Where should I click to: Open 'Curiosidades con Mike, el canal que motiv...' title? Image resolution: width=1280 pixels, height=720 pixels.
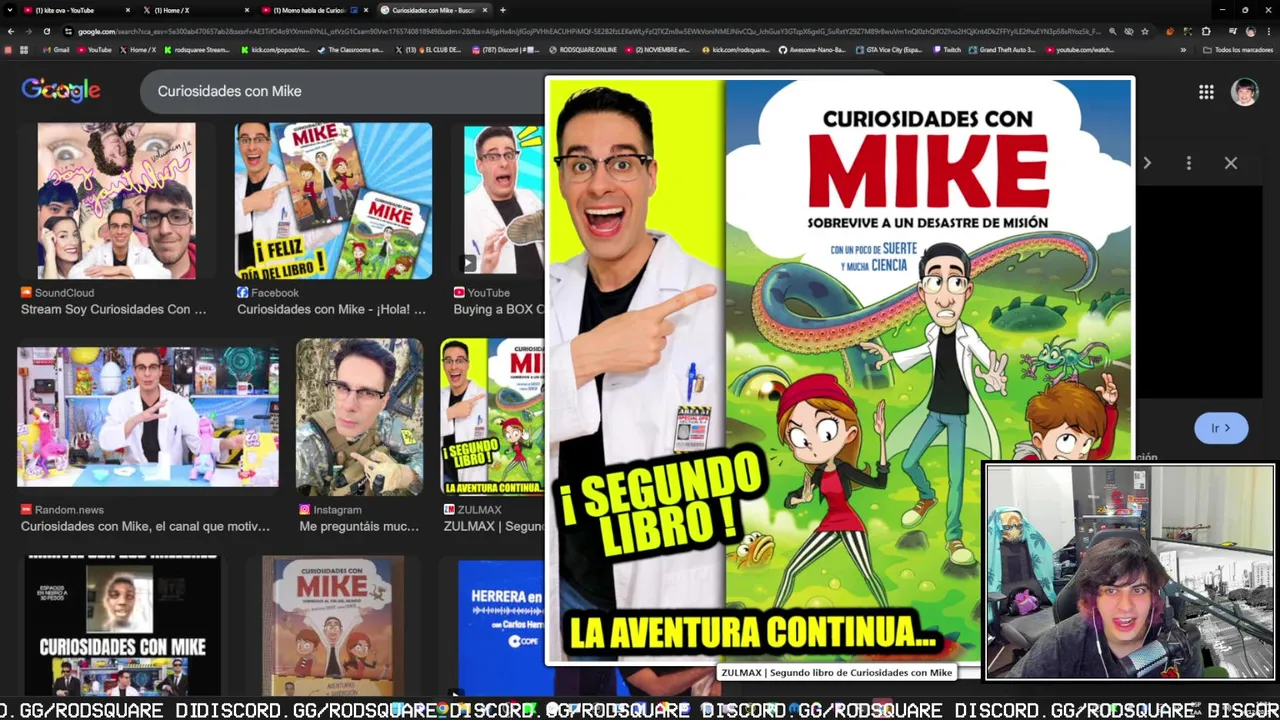tap(145, 526)
